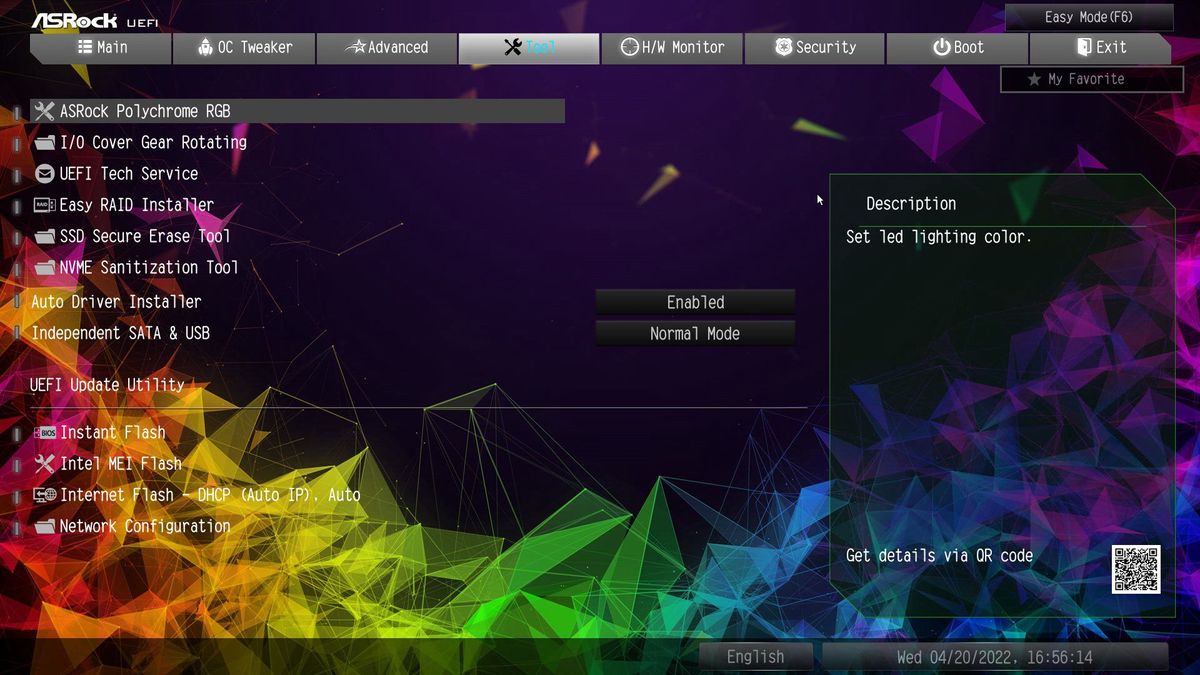Click the NVME Sanitization Tool folder icon
The image size is (1200, 675).
pyautogui.click(x=44, y=267)
